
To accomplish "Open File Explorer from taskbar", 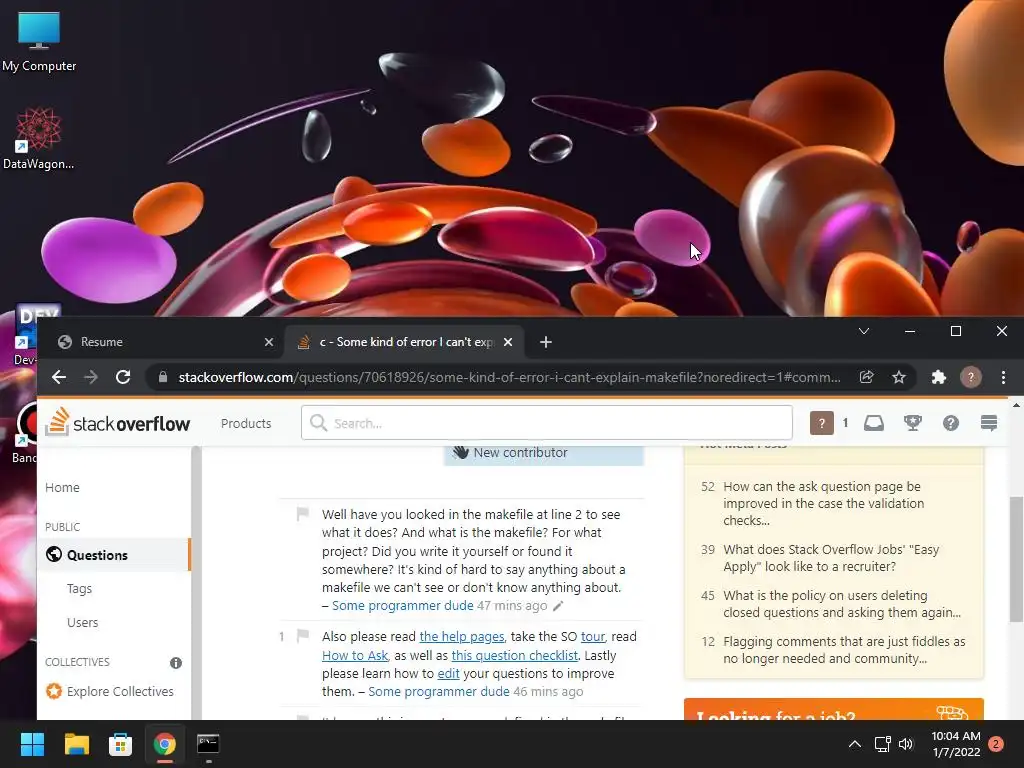I will pyautogui.click(x=76, y=744).
